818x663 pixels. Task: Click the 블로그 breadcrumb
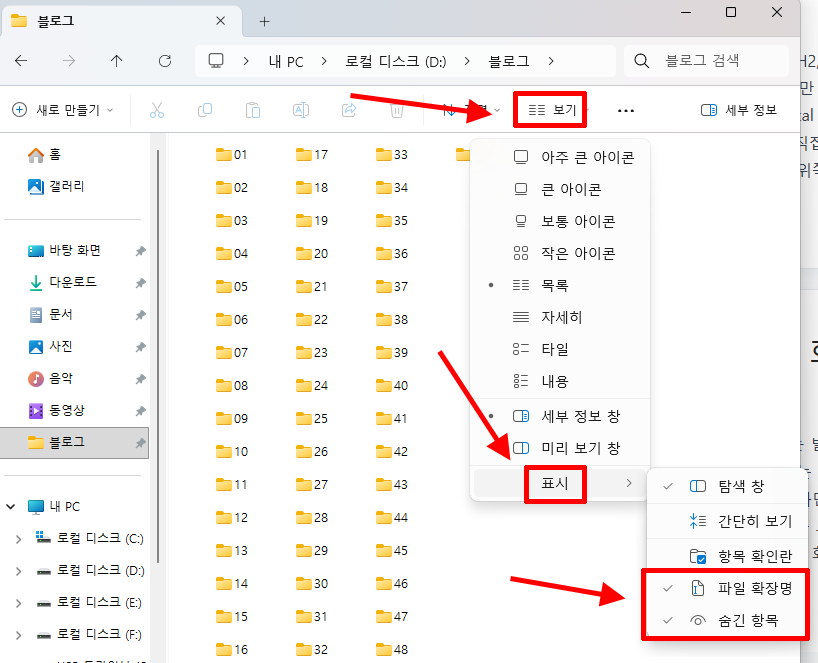point(509,62)
